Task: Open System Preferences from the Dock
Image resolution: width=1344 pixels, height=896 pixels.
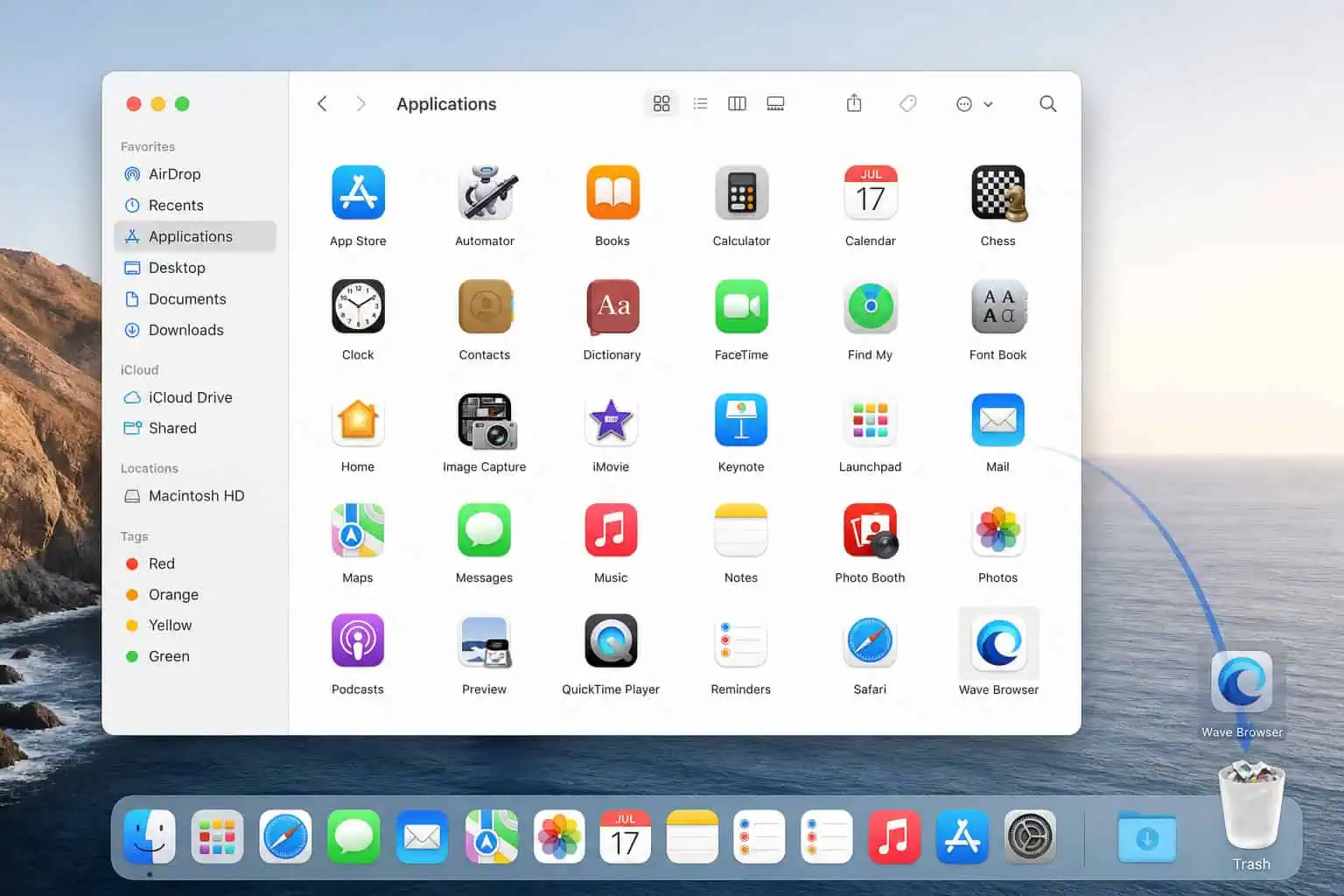Action: pyautogui.click(x=1030, y=836)
